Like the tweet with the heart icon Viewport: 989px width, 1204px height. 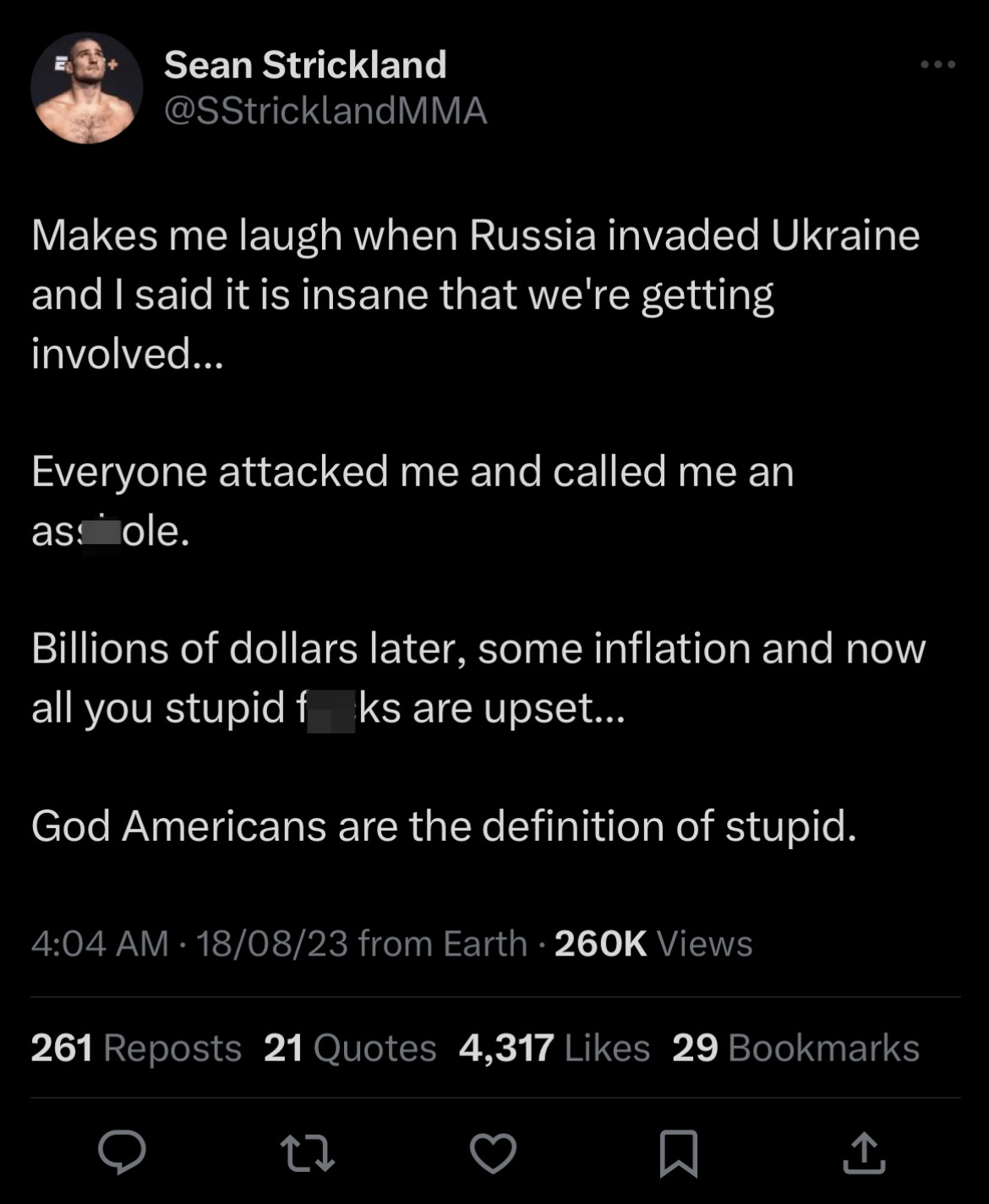[493, 1153]
